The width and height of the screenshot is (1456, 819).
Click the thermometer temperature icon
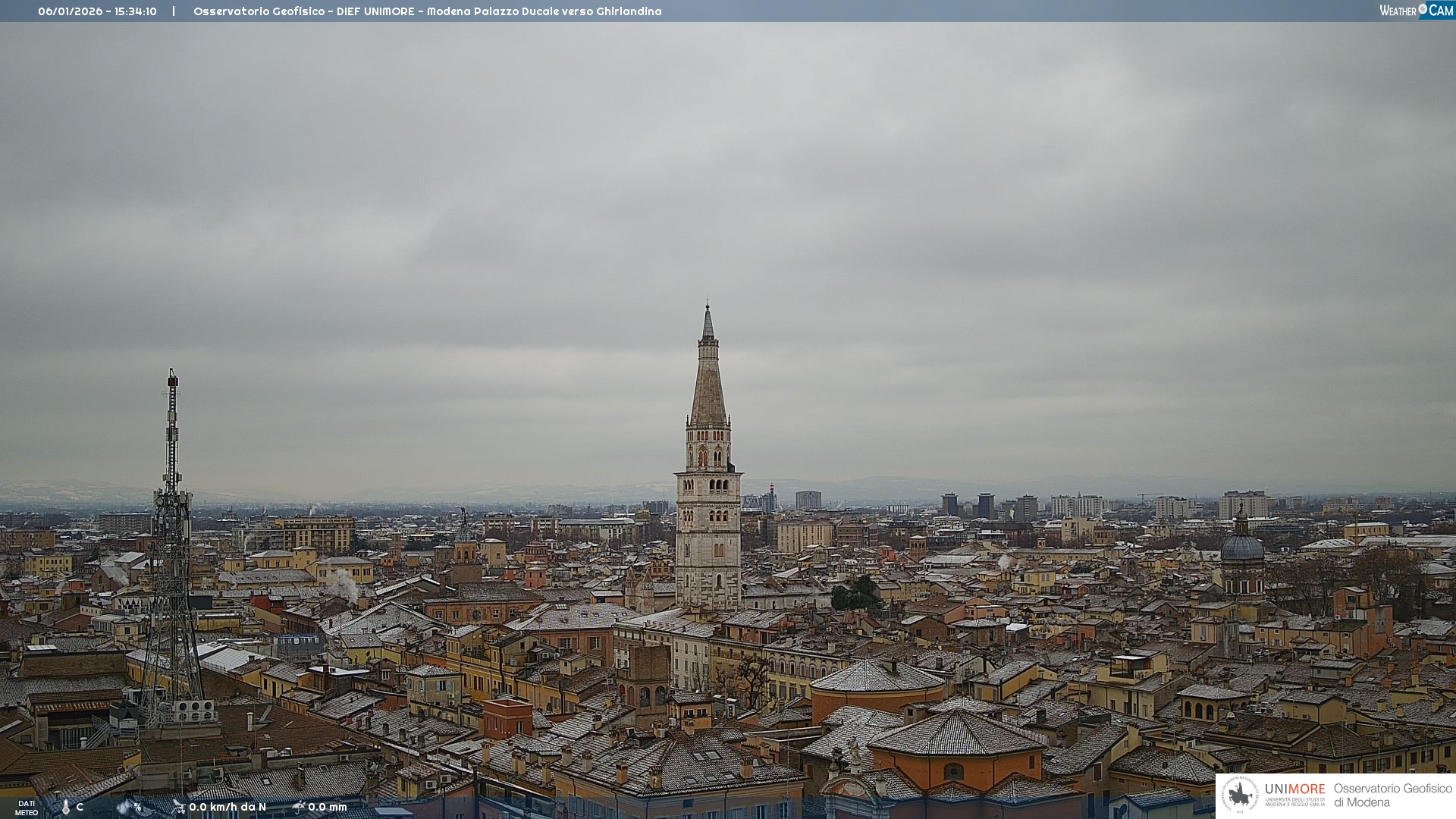click(x=66, y=808)
